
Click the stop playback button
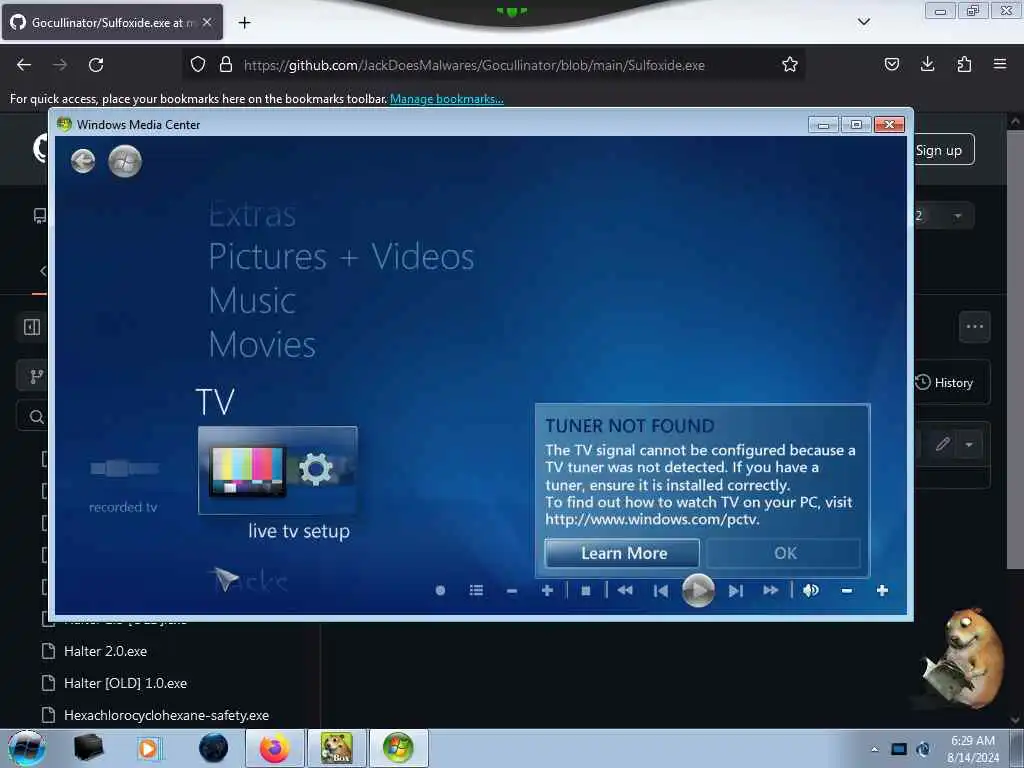click(586, 590)
